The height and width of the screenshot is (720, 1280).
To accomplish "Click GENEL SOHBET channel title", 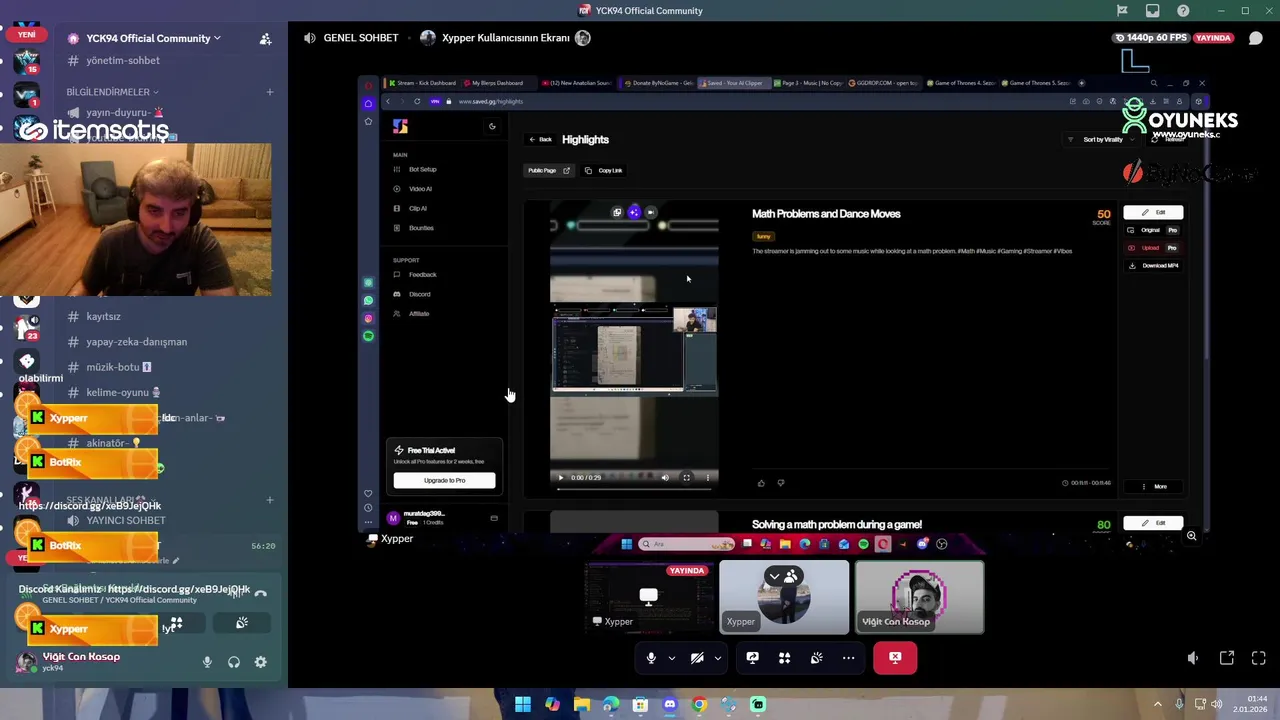I will click(360, 38).
